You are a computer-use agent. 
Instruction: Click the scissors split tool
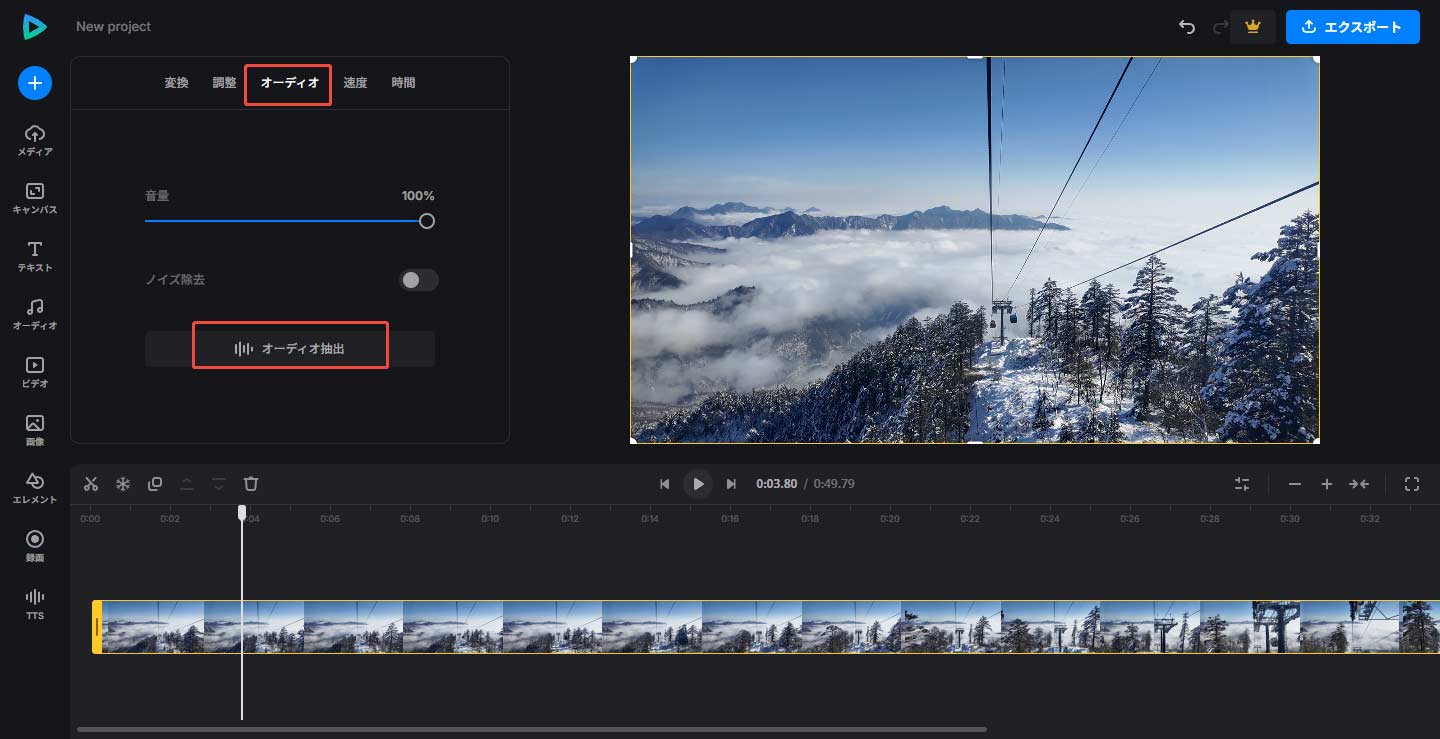coord(91,484)
